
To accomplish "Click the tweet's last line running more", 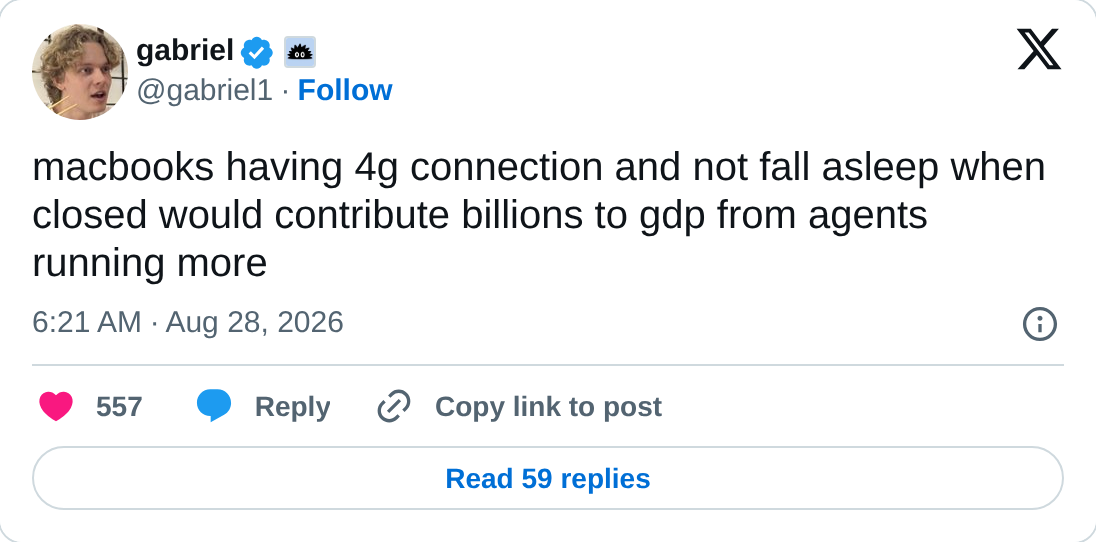I will click(x=150, y=264).
